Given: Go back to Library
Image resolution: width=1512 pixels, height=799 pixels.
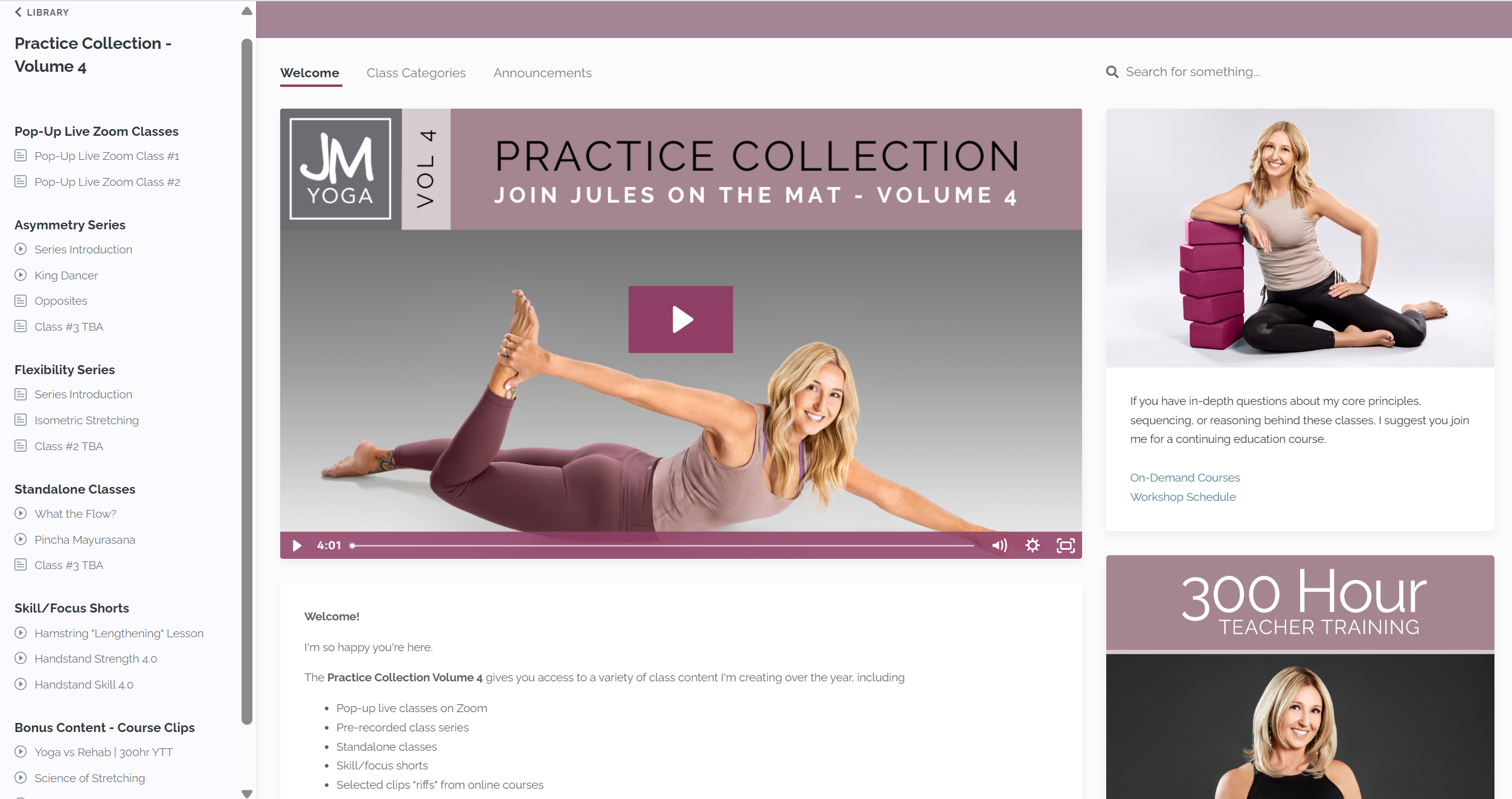Looking at the screenshot, I should (42, 12).
